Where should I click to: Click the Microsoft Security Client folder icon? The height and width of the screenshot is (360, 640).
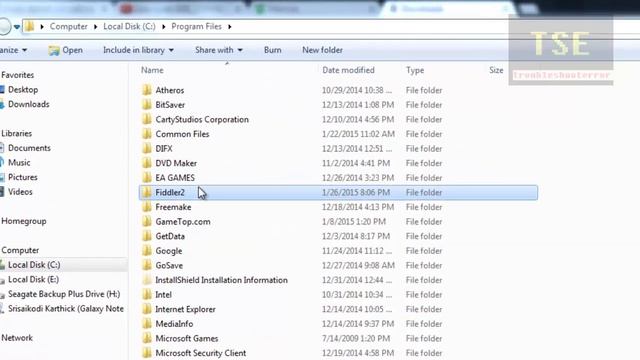[147, 353]
